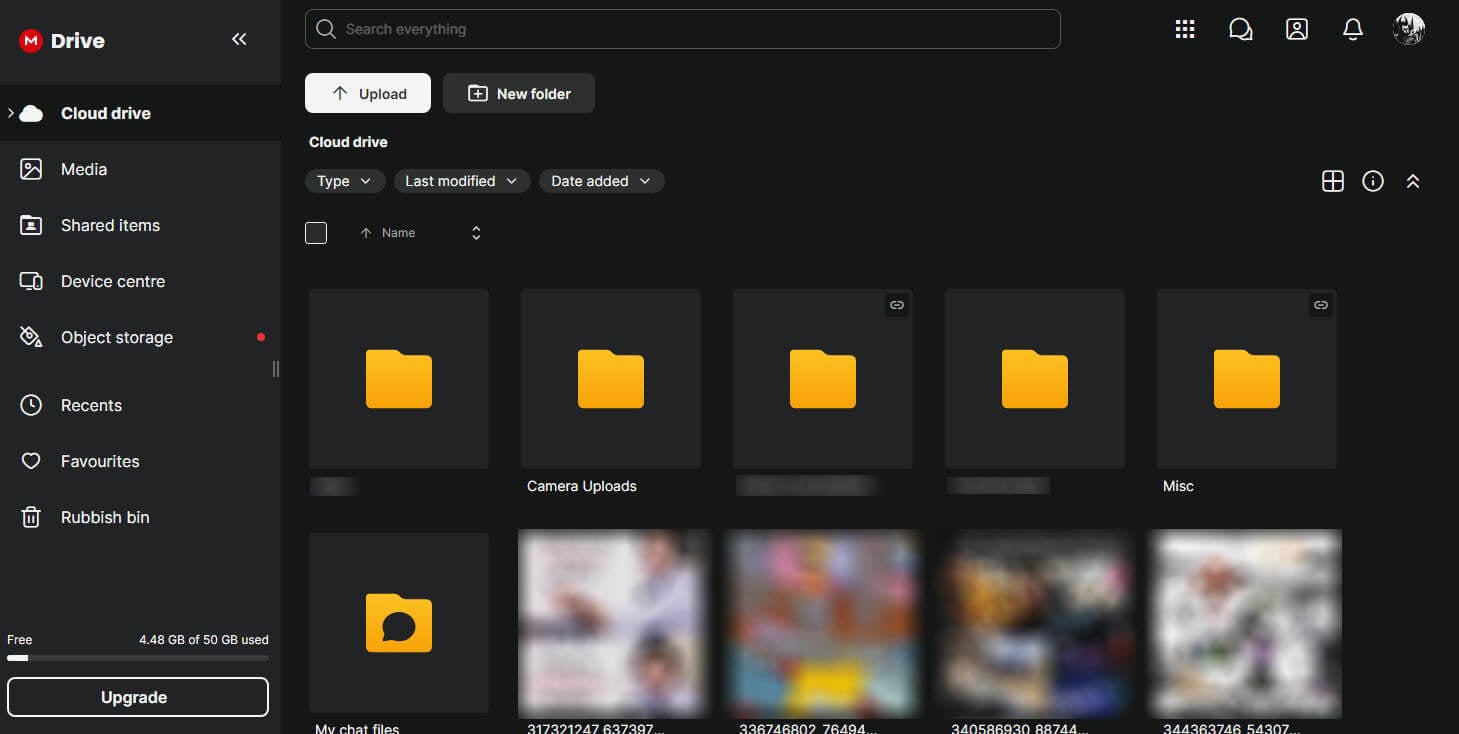1459x734 pixels.
Task: Open the apps grid menu
Action: point(1185,29)
